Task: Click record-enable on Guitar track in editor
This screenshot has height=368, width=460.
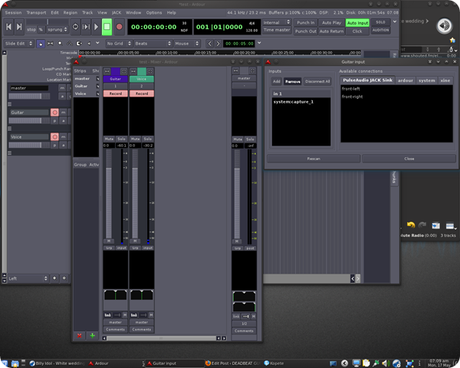Action: (x=54, y=112)
